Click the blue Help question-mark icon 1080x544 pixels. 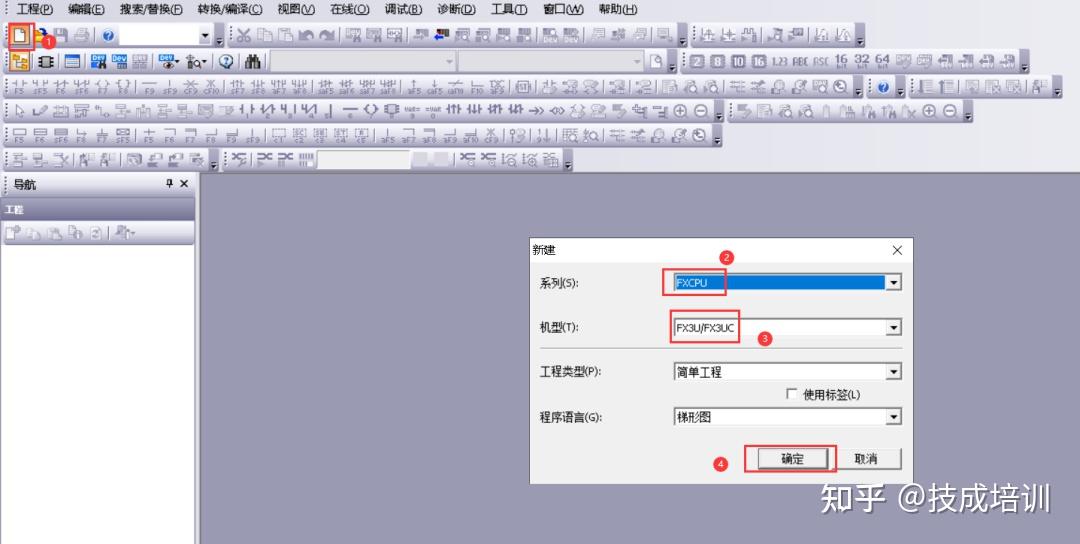(x=107, y=35)
